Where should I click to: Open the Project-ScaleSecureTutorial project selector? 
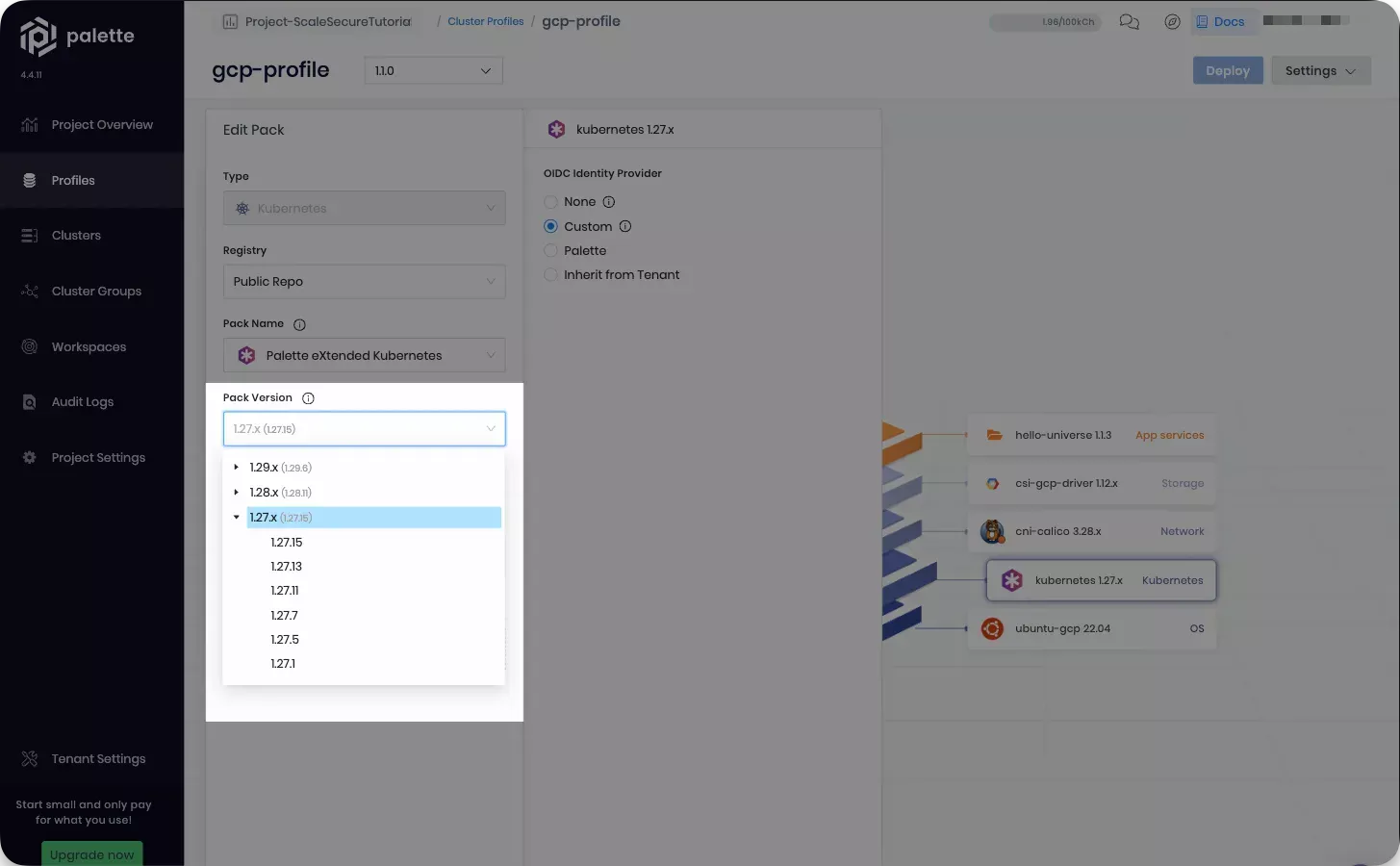tap(318, 21)
